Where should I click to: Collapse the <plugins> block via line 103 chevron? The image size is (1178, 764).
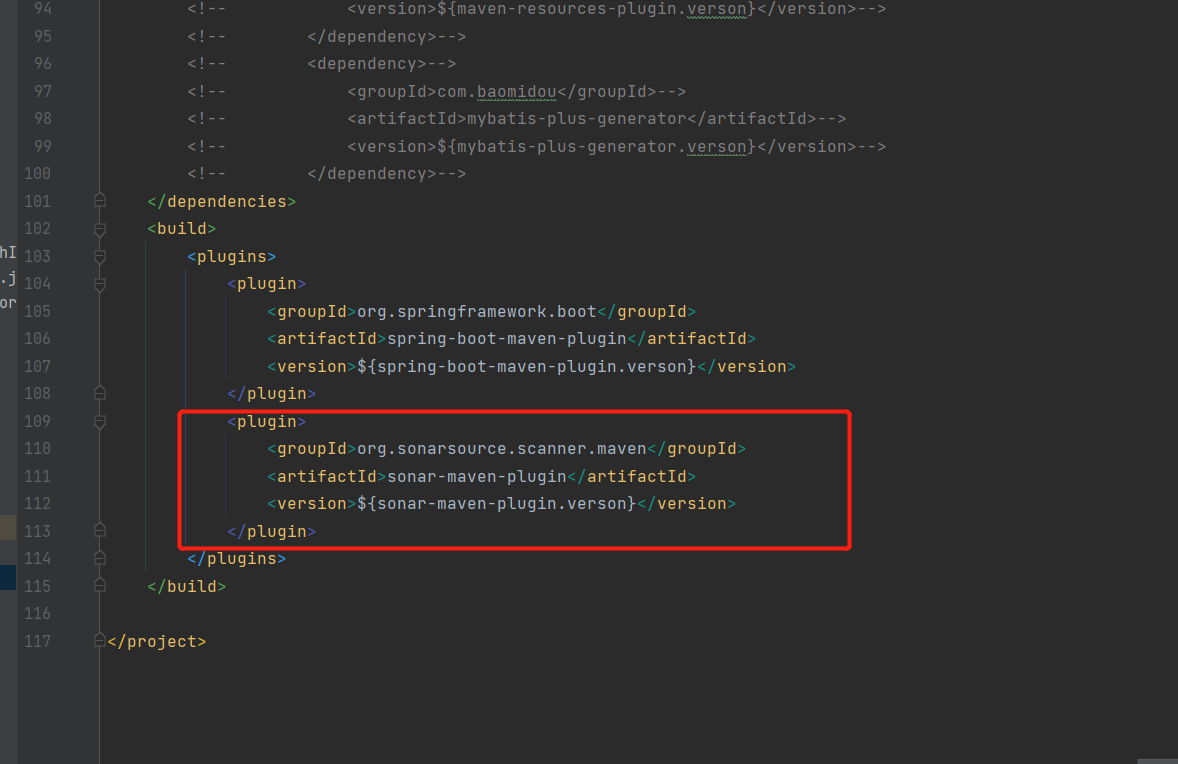99,256
